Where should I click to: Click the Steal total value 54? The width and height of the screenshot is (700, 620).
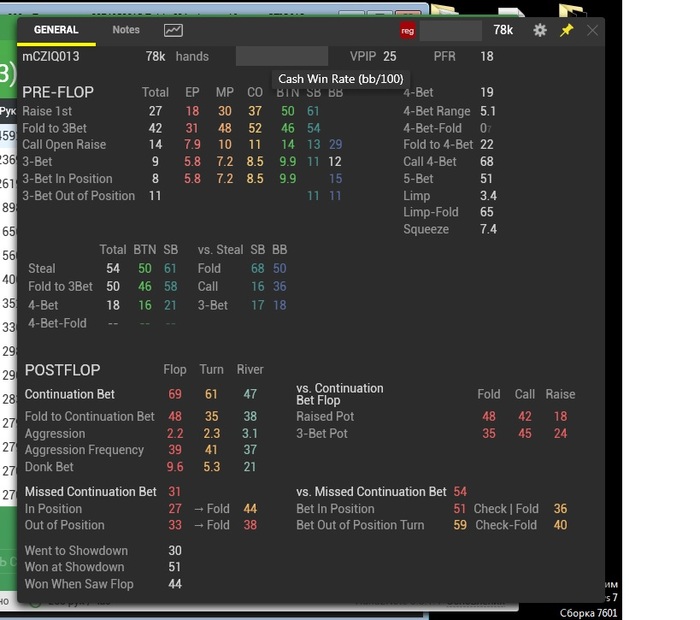click(113, 268)
